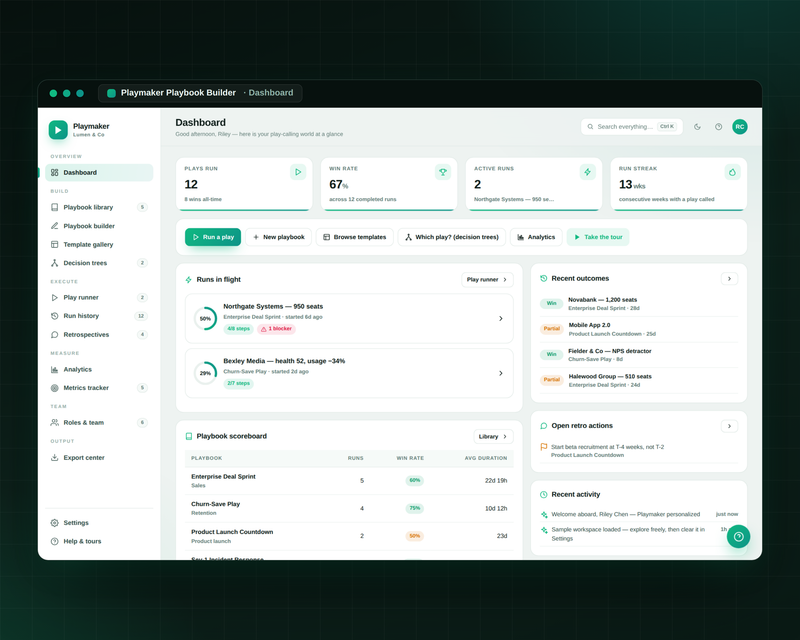
Task: Open the RC user avatar menu
Action: (740, 127)
